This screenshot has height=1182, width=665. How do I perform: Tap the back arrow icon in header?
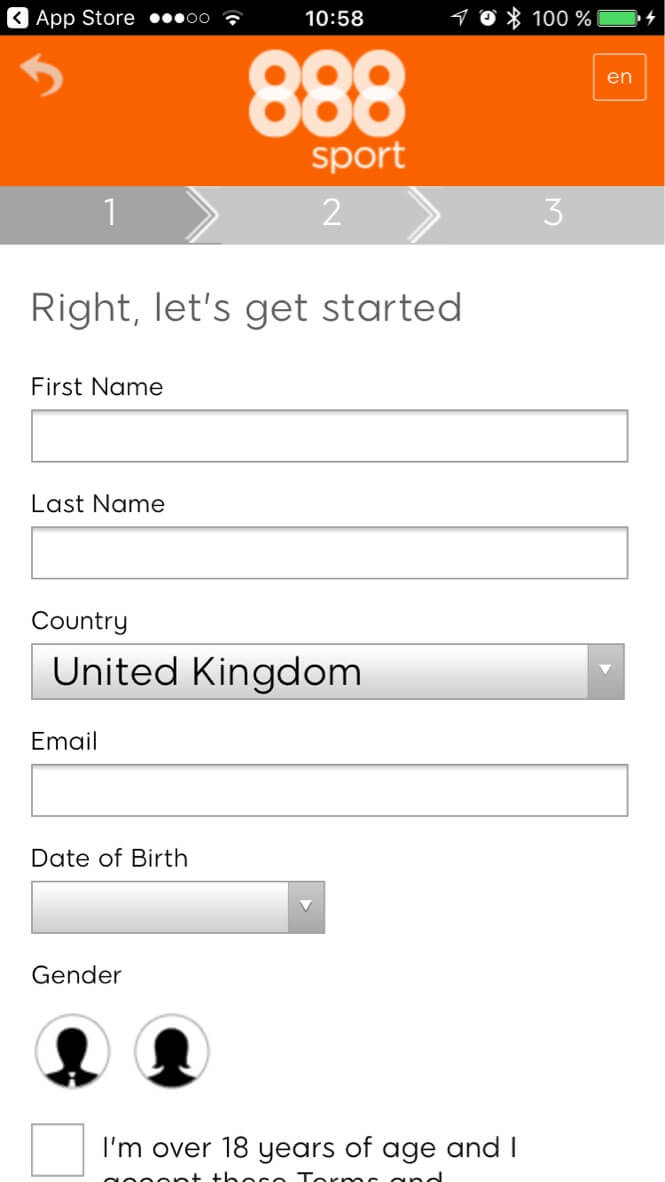(x=41, y=75)
